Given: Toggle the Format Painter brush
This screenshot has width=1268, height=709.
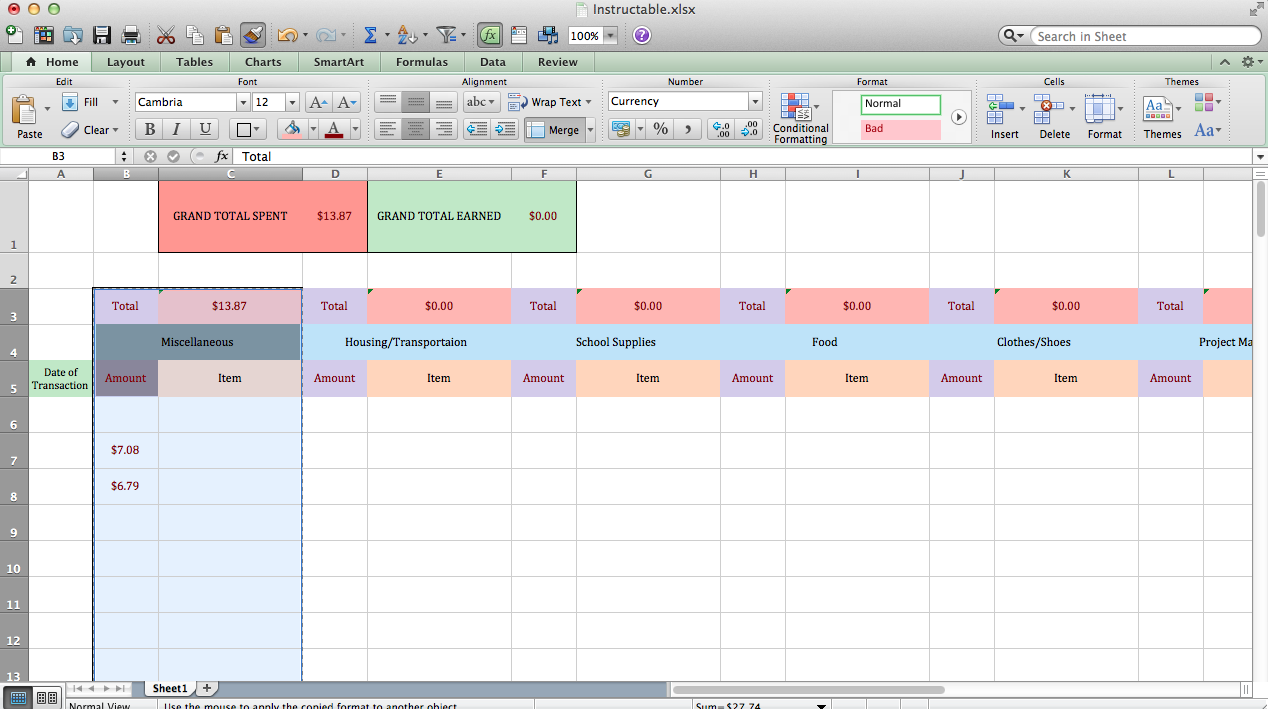Looking at the screenshot, I should click(x=253, y=35).
